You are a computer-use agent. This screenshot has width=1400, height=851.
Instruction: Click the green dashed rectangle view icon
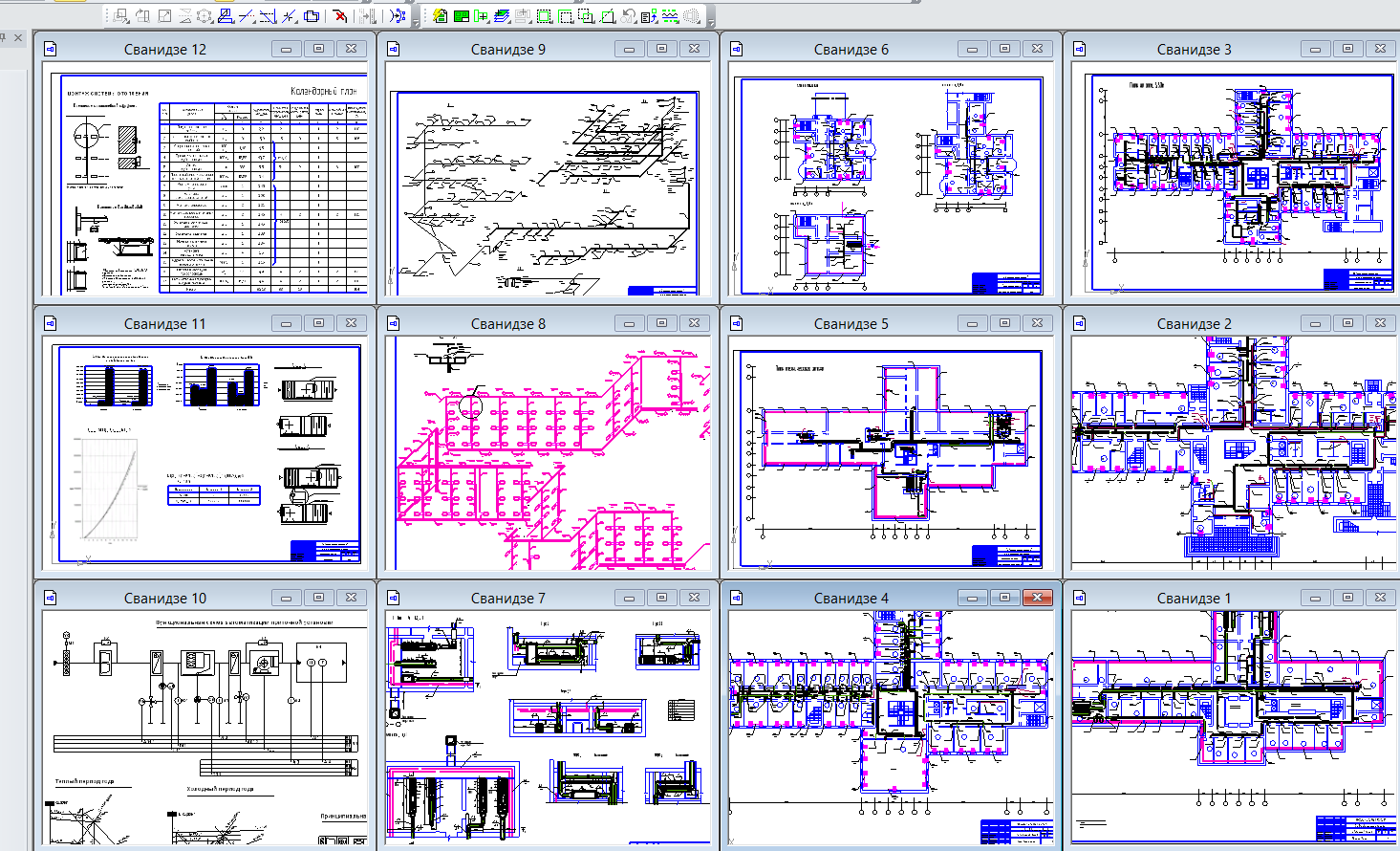point(544,16)
